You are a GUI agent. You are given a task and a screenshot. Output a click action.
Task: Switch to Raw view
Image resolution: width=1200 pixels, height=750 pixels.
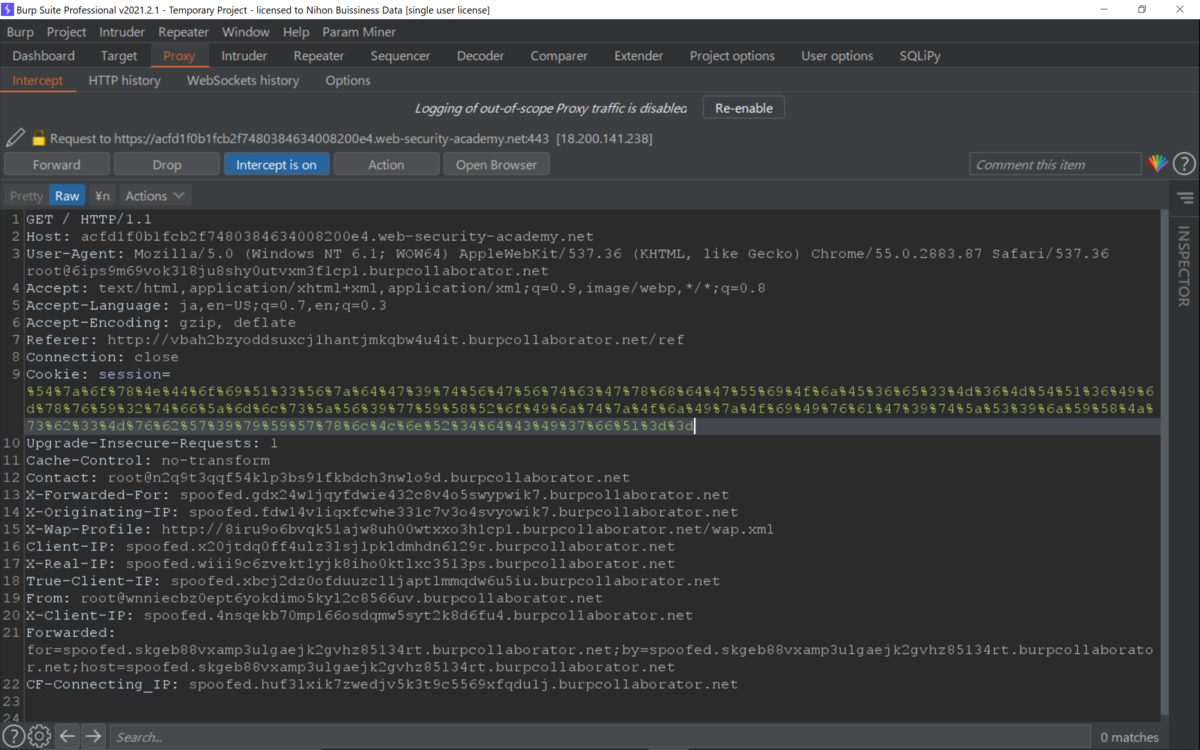click(x=67, y=196)
